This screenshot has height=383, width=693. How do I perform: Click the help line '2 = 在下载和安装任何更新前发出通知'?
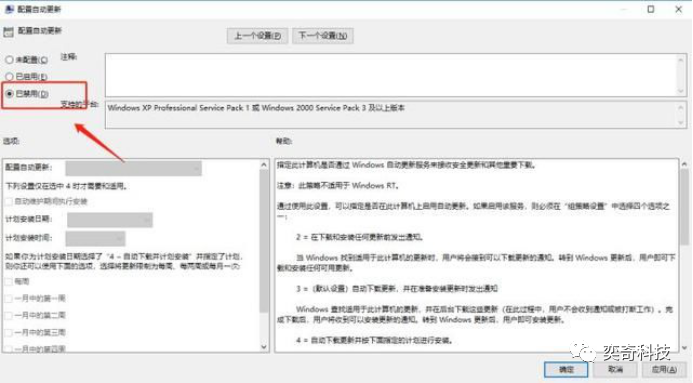click(360, 237)
